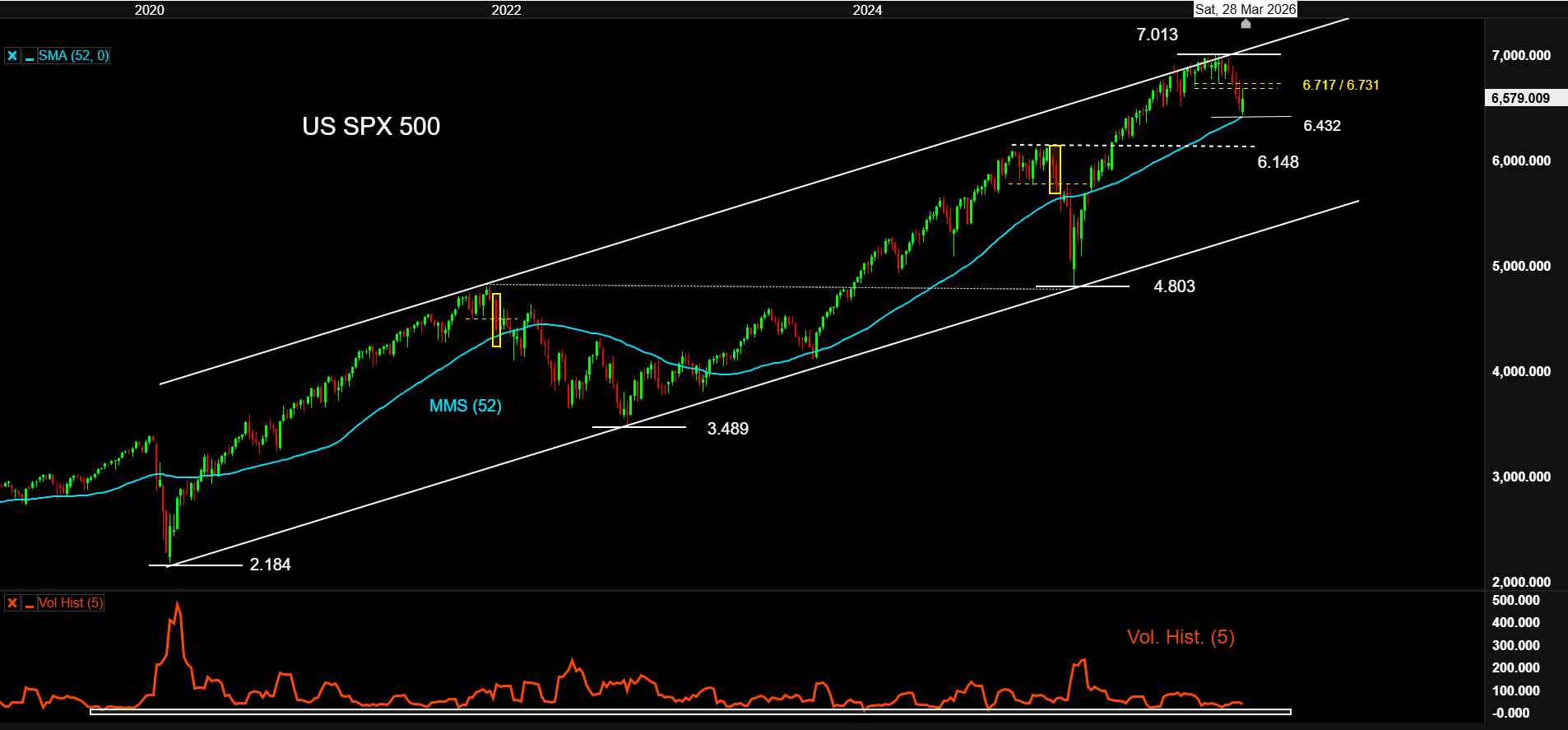The height and width of the screenshot is (730, 1568).
Task: Remove the Vol Hist (5) indicator with its X icon
Action: click(x=12, y=603)
